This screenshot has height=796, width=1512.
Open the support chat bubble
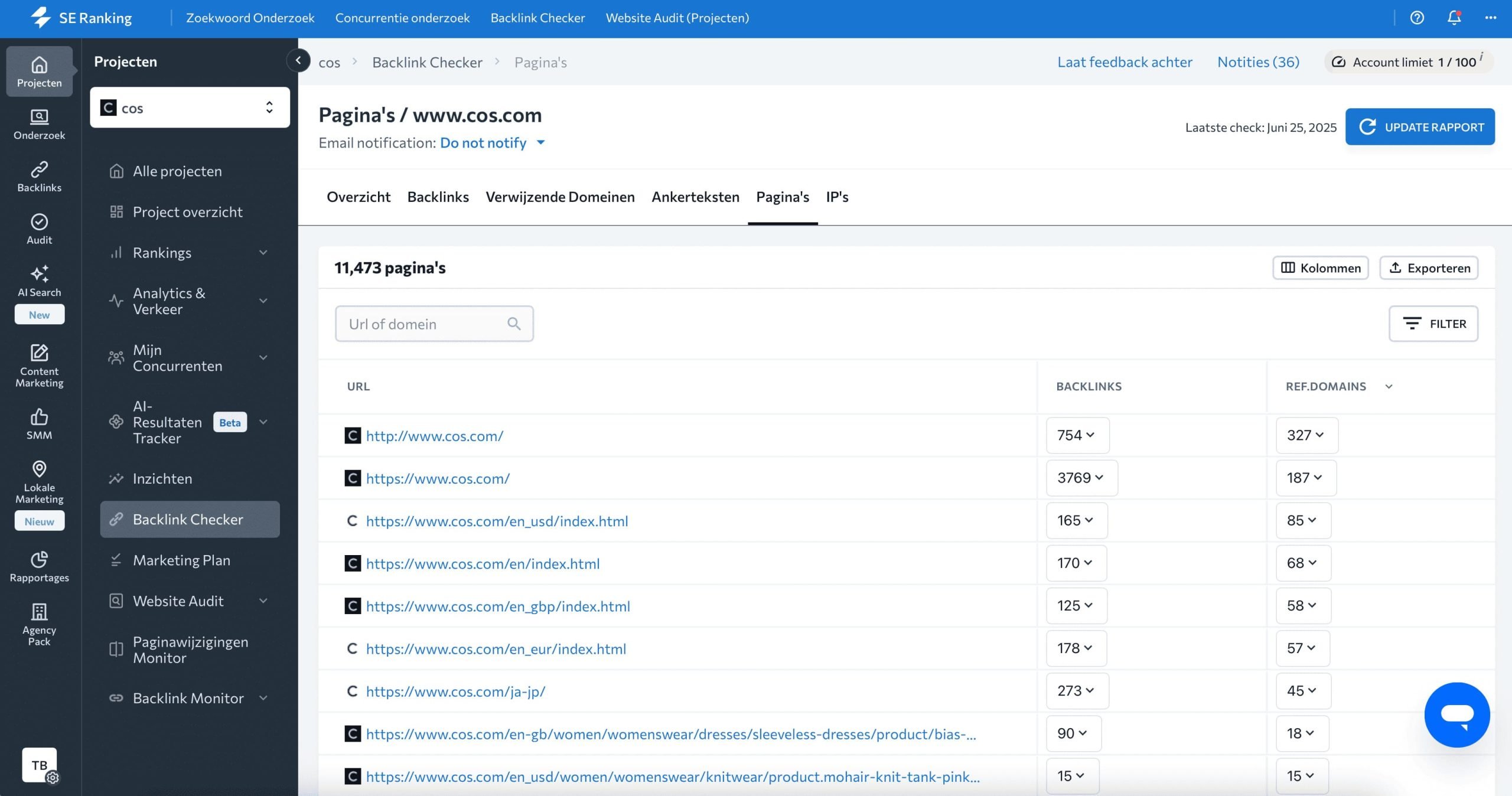[1456, 715]
